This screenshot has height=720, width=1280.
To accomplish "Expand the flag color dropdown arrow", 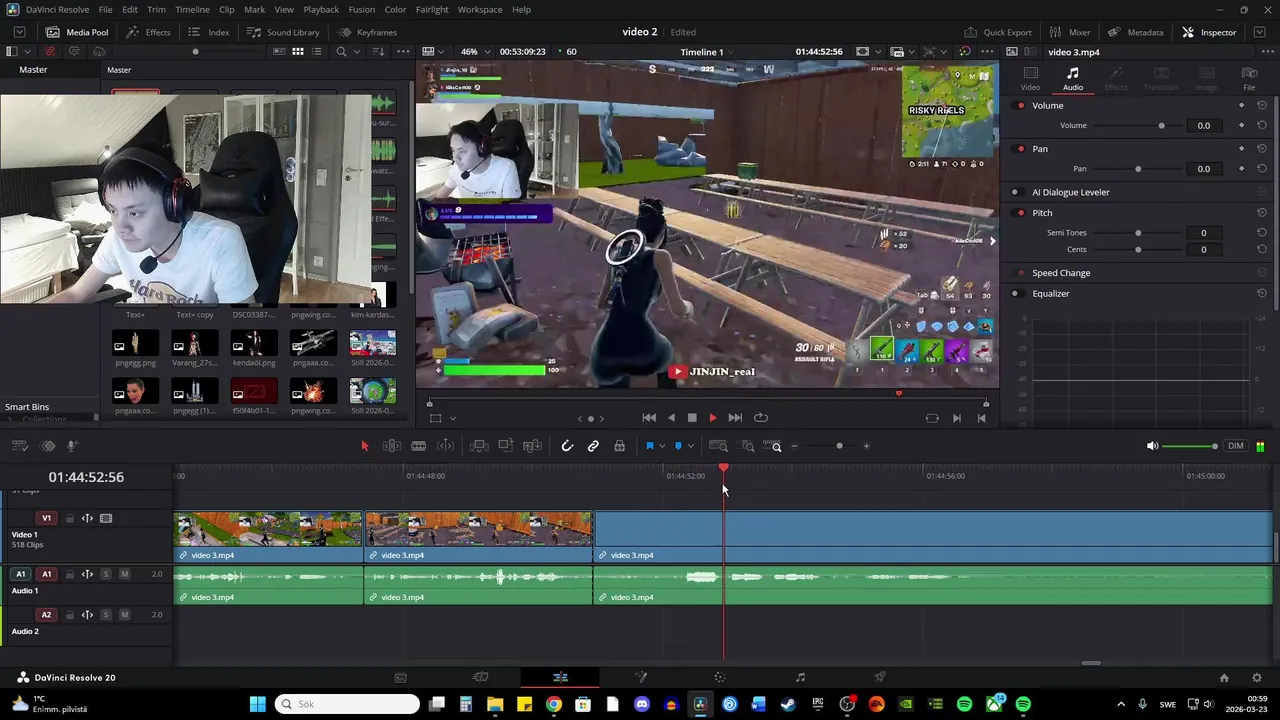I will 661,446.
